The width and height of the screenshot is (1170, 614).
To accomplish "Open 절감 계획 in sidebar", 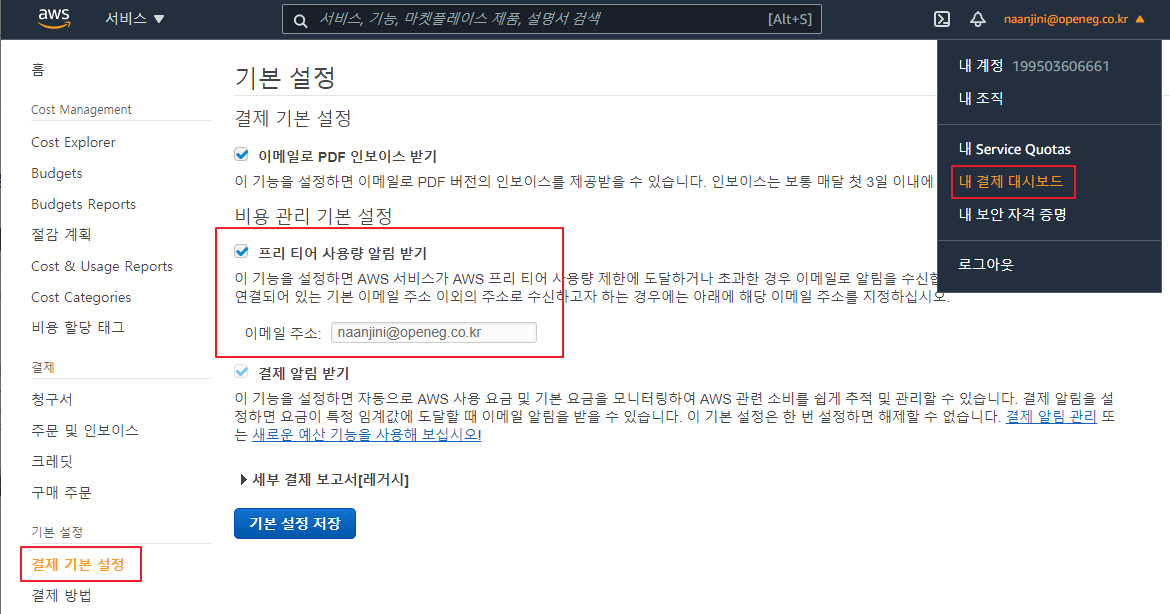I will tap(61, 234).
